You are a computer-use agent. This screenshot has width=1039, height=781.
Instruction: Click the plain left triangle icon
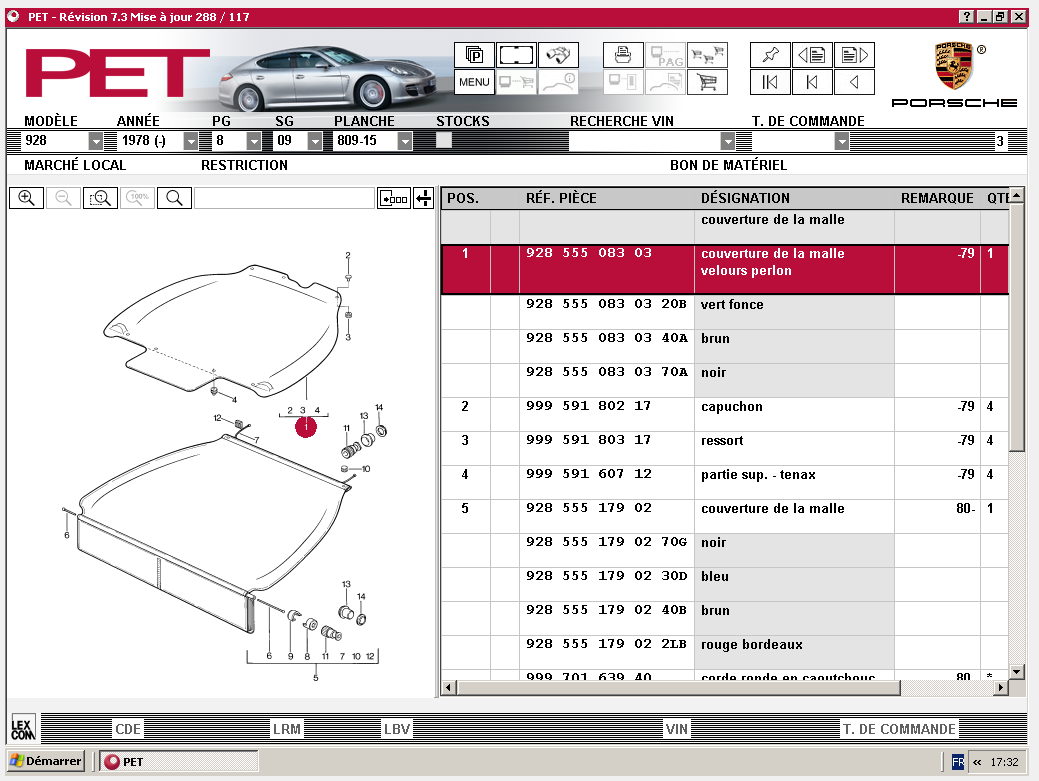(854, 82)
